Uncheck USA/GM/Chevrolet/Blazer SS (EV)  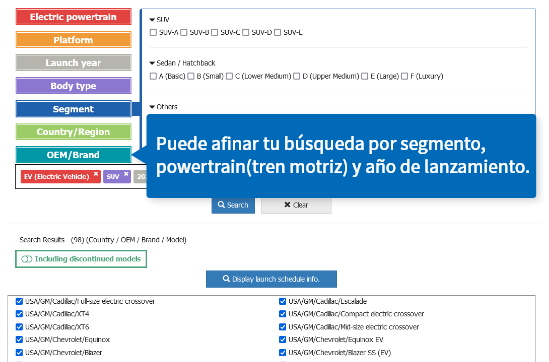[x=283, y=353]
